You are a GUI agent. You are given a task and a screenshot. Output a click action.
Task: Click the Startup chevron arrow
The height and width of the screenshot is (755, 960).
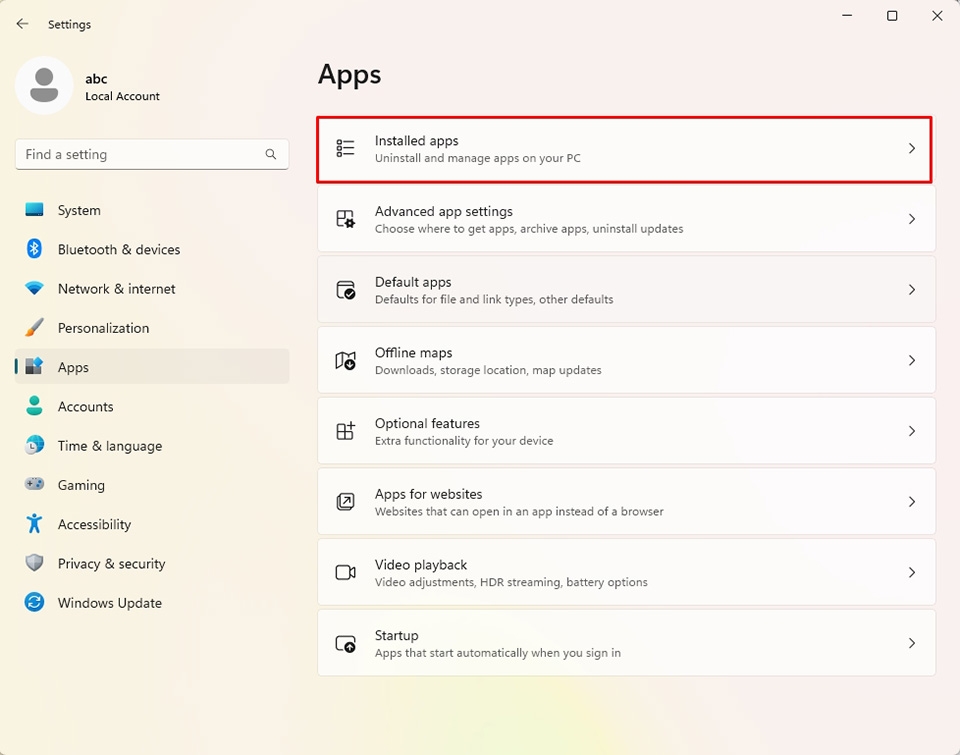pyautogui.click(x=912, y=644)
